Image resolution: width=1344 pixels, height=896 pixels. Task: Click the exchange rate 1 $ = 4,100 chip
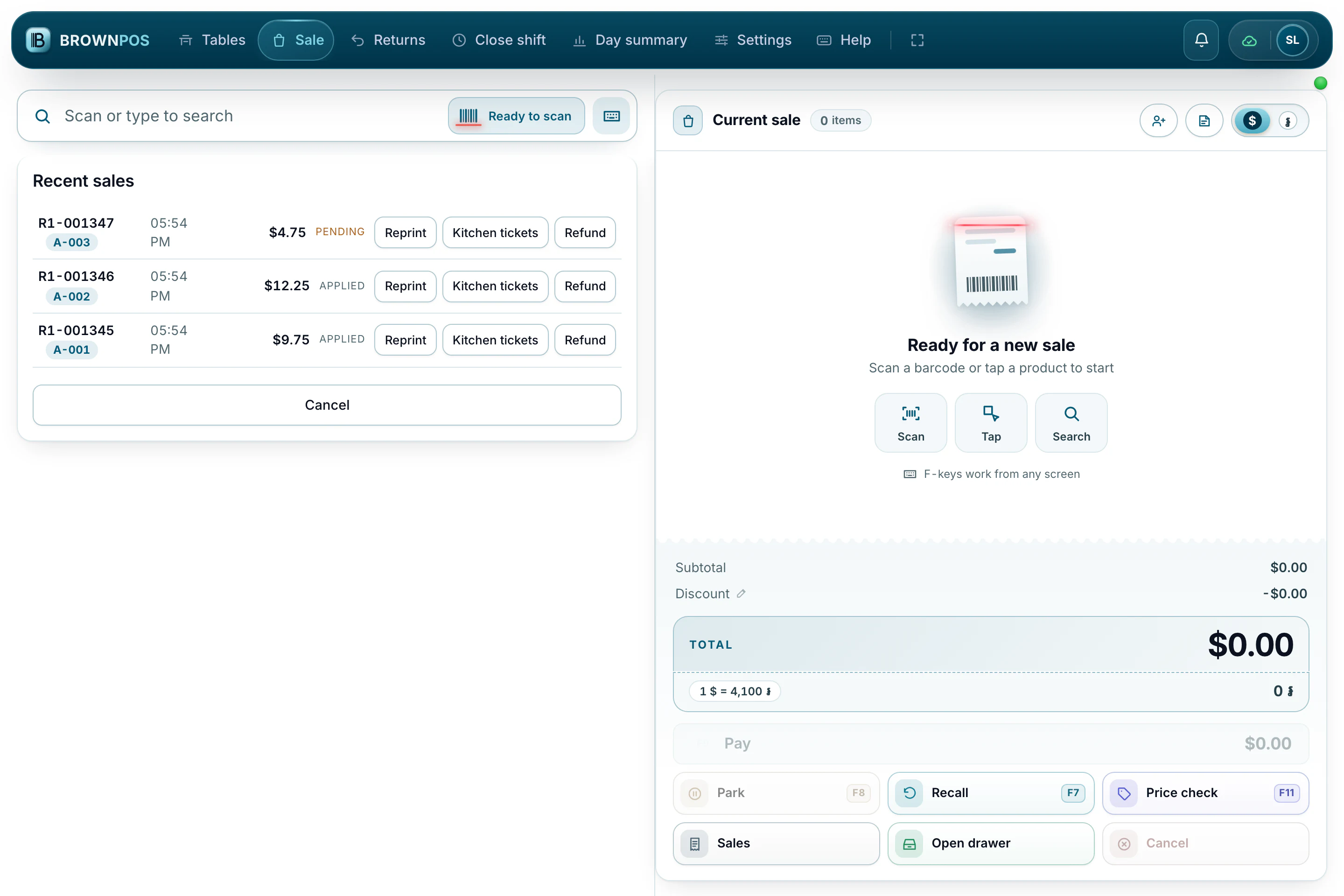(x=735, y=692)
